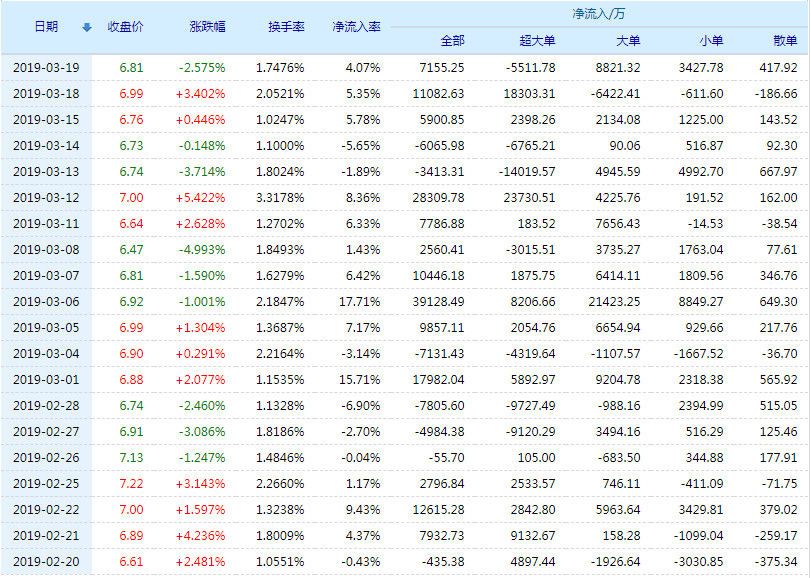Click the 换手率 column header
This screenshot has height=578, width=811.
coord(286,27)
